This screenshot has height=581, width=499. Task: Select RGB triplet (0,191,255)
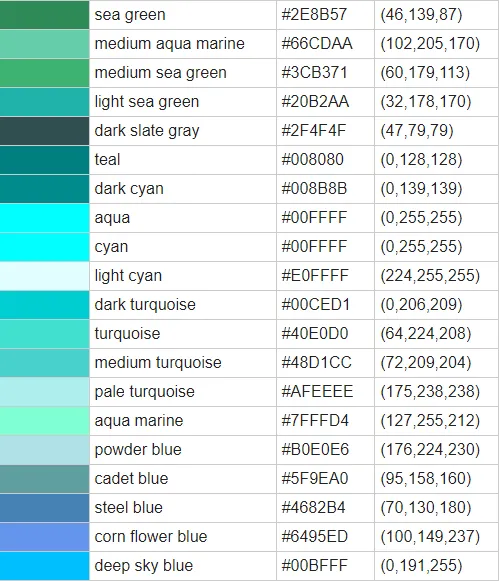coord(421,565)
